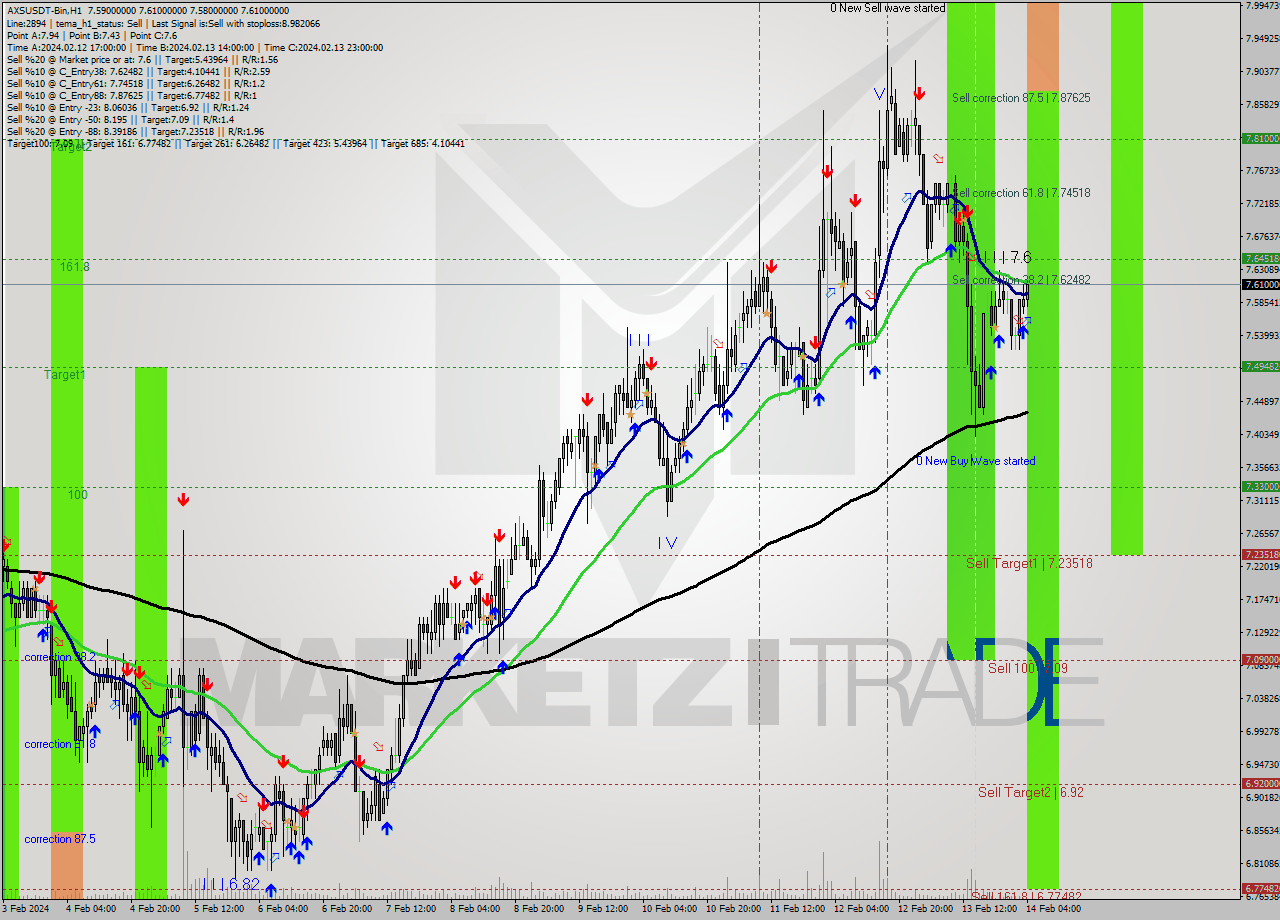
Task: Click the '| | | 6.82' wave label
Action: 231,884
